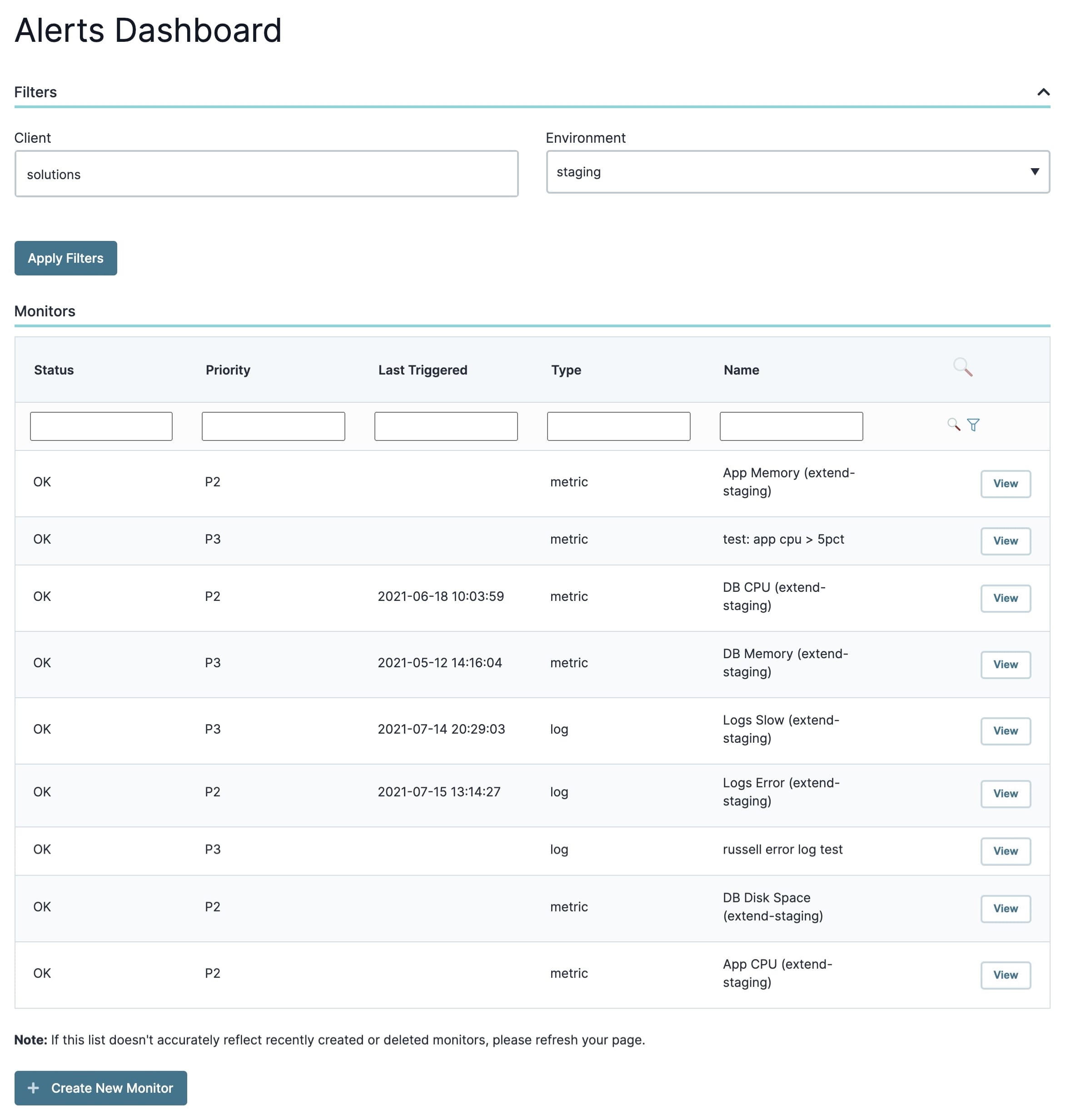Viewport: 1066px width, 1120px height.
Task: Click the small search icon in the filter row
Action: click(x=953, y=425)
